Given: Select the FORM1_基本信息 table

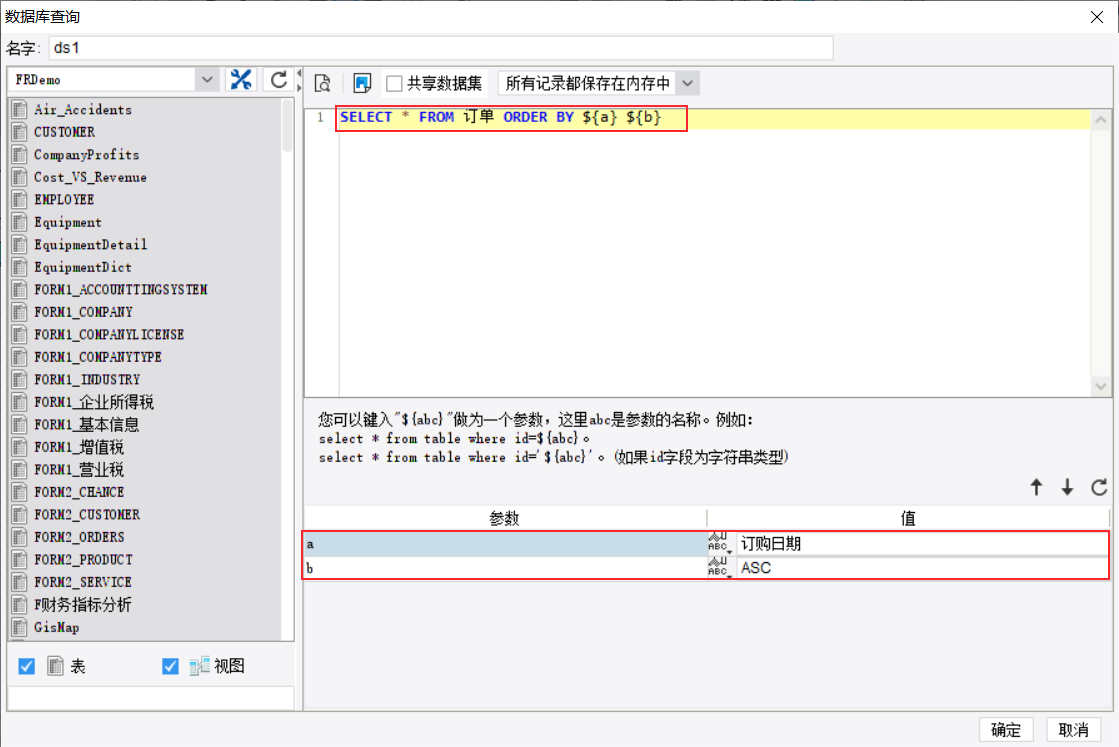Looking at the screenshot, I should pos(86,425).
